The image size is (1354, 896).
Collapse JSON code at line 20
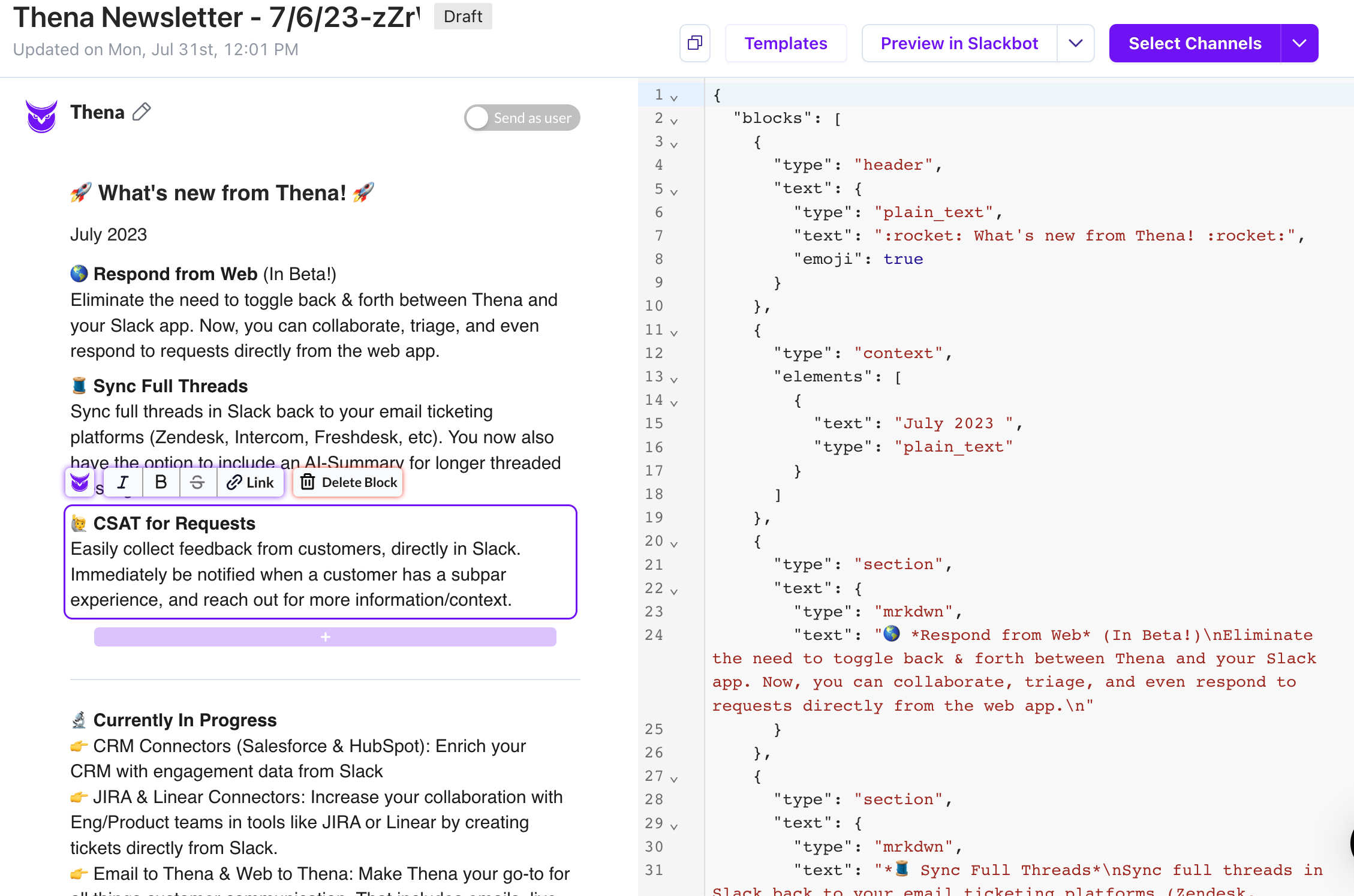[674, 543]
